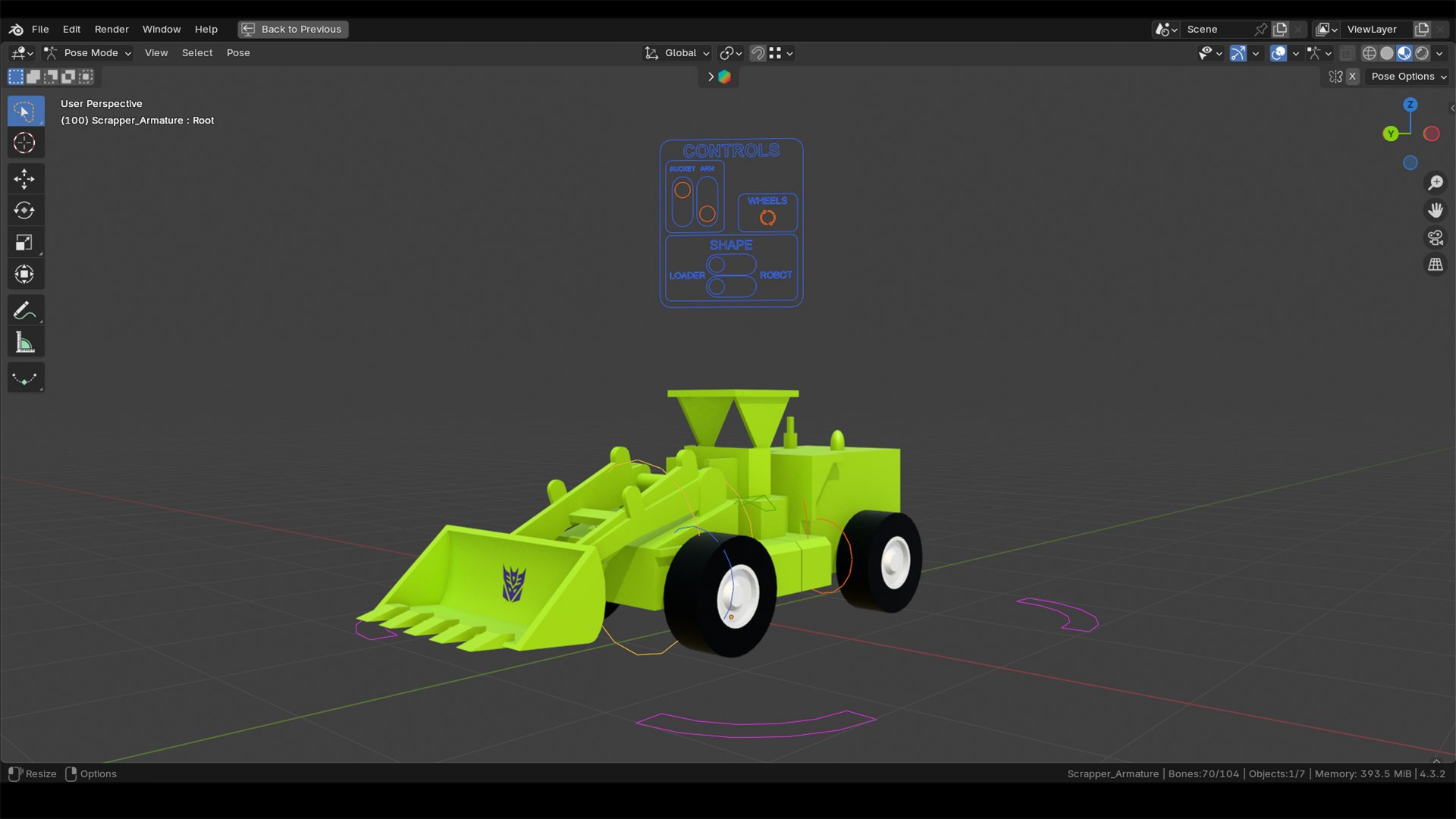1456x819 pixels.
Task: Open the Pose menu in viewport header
Action: click(238, 53)
